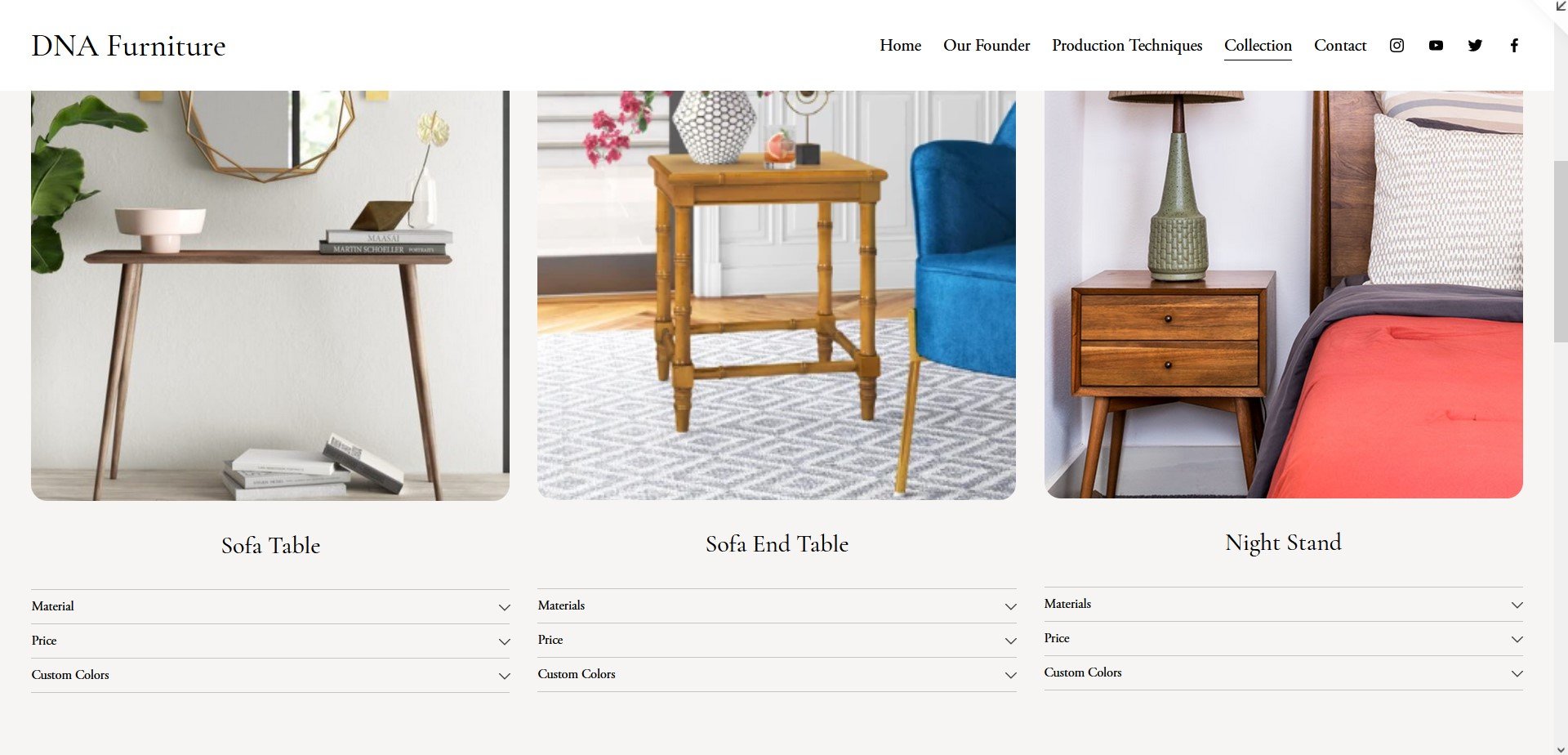Open the Instagram social icon
Image resolution: width=1568 pixels, height=755 pixels.
point(1396,46)
